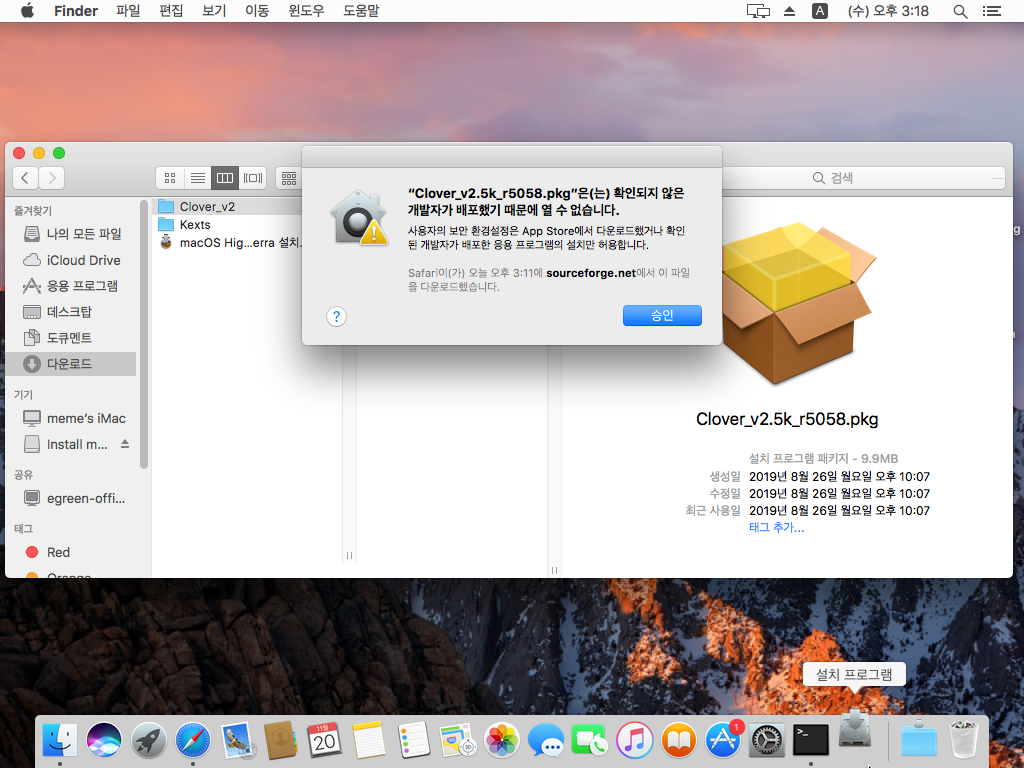Viewport: 1024px width, 768px height.
Task: Open the help question mark in the dialog
Action: coord(336,317)
